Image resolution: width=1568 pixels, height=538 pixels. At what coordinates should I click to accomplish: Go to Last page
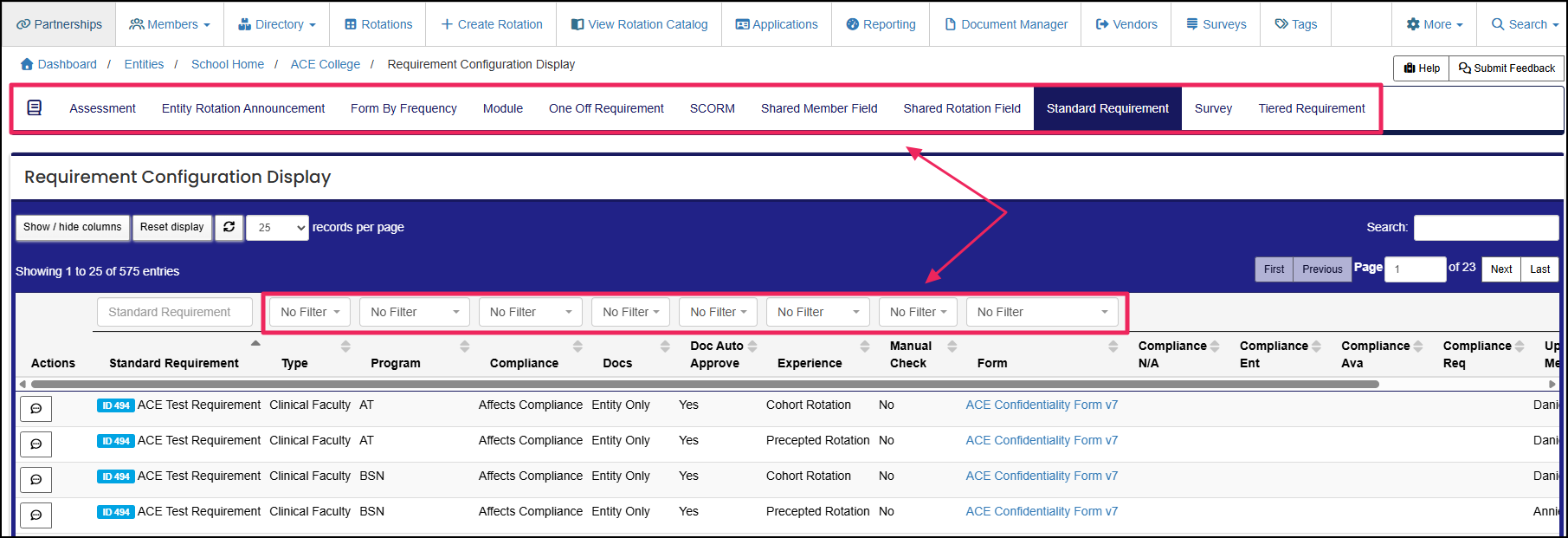(1539, 269)
